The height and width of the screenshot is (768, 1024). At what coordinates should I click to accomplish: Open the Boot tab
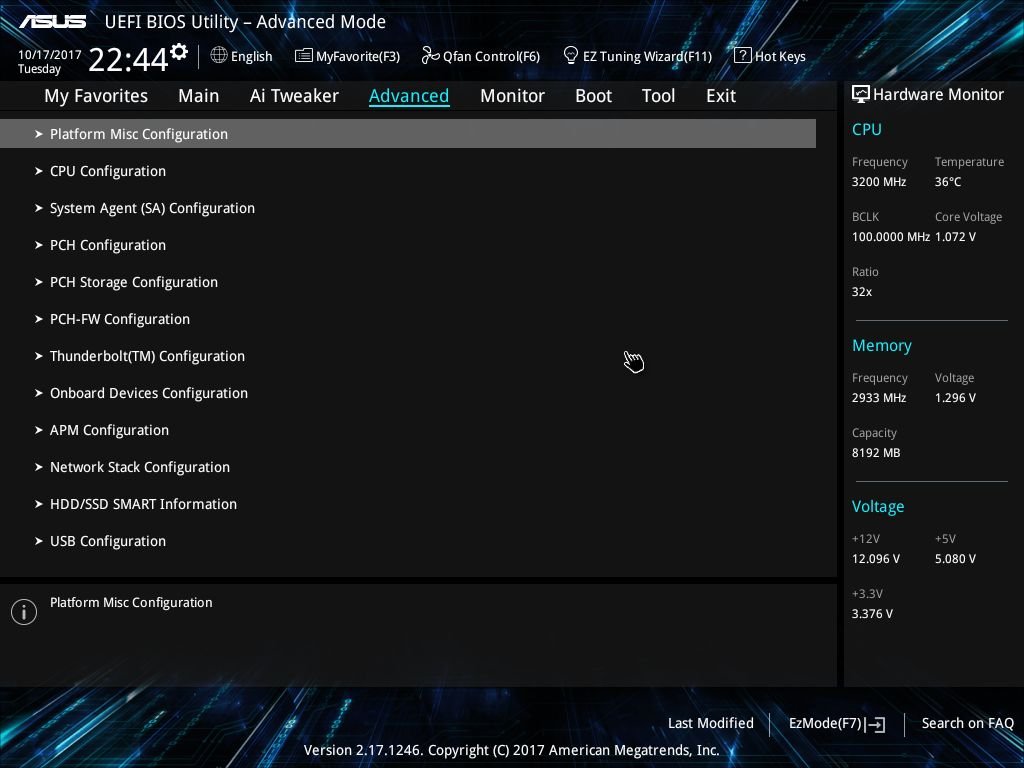594,96
